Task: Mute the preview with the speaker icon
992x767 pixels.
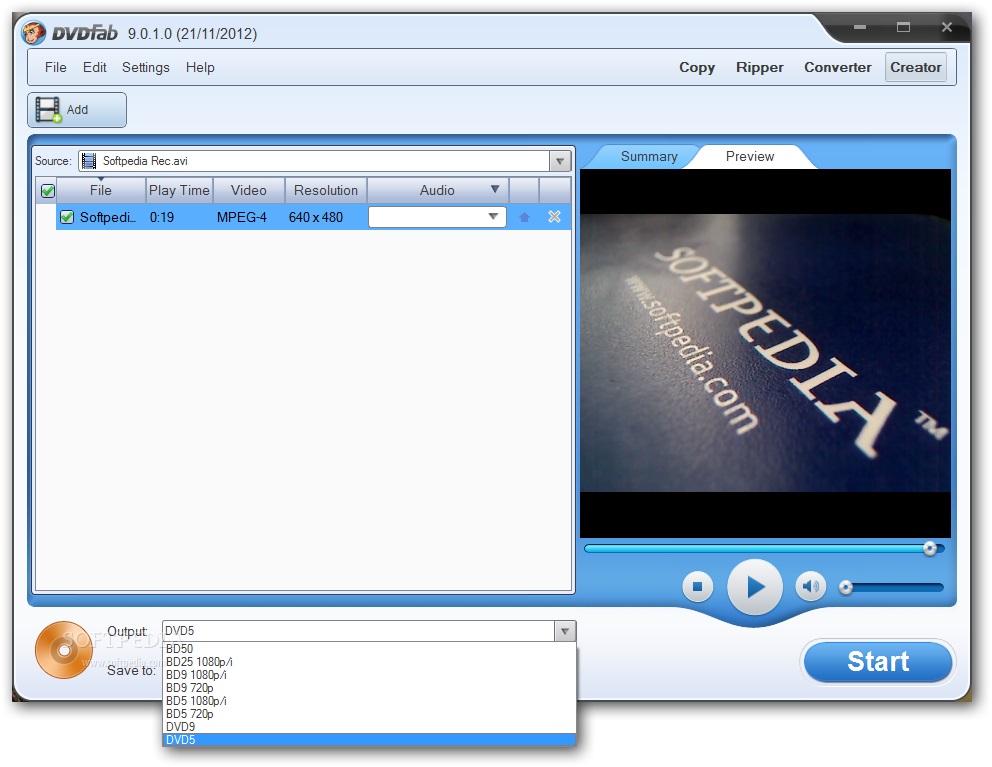Action: click(810, 587)
